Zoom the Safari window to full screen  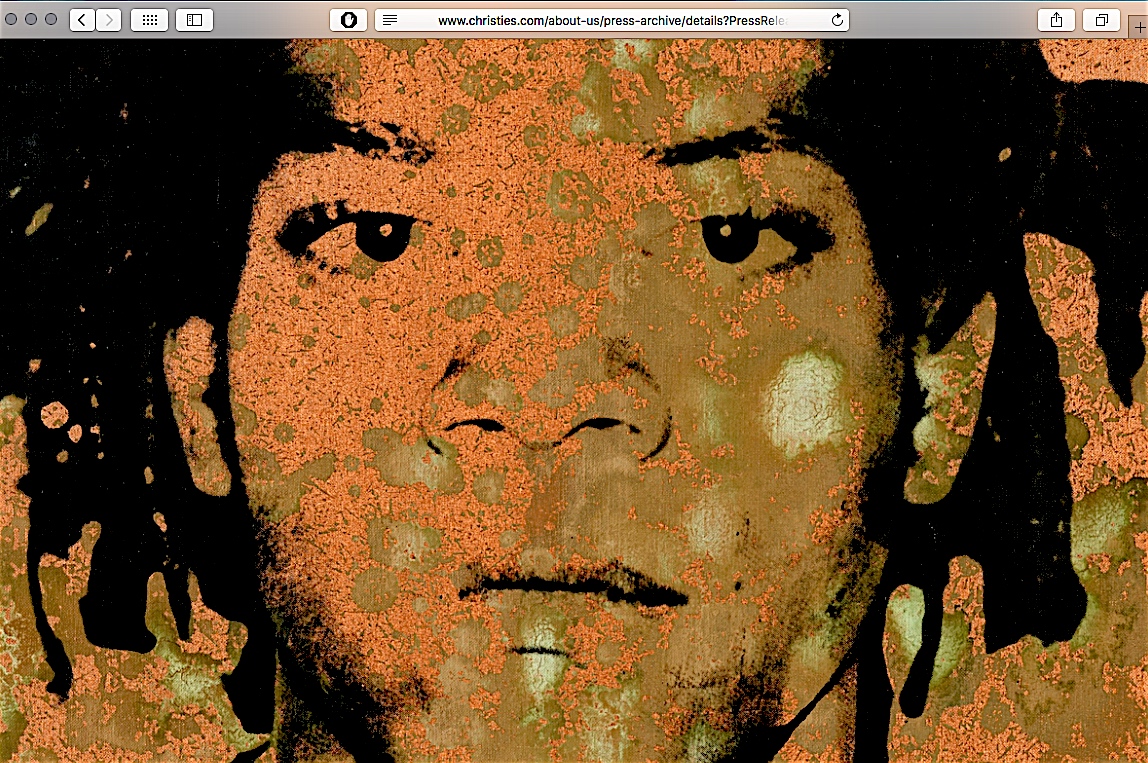pyautogui.click(x=51, y=19)
